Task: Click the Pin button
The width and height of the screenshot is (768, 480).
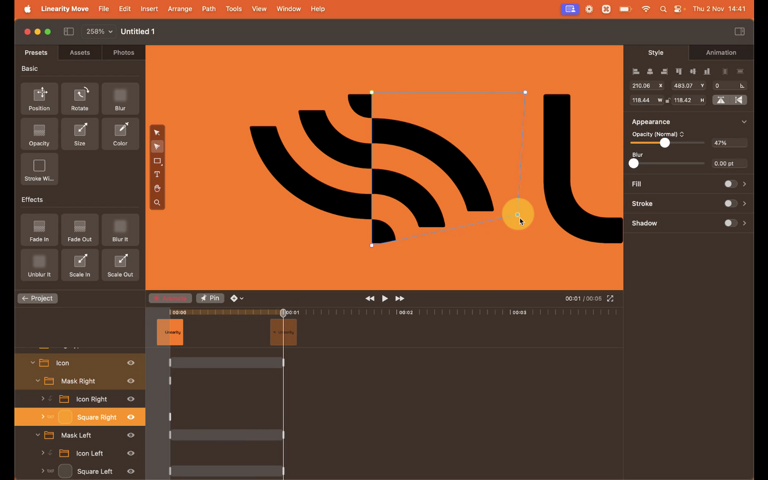Action: [210, 298]
